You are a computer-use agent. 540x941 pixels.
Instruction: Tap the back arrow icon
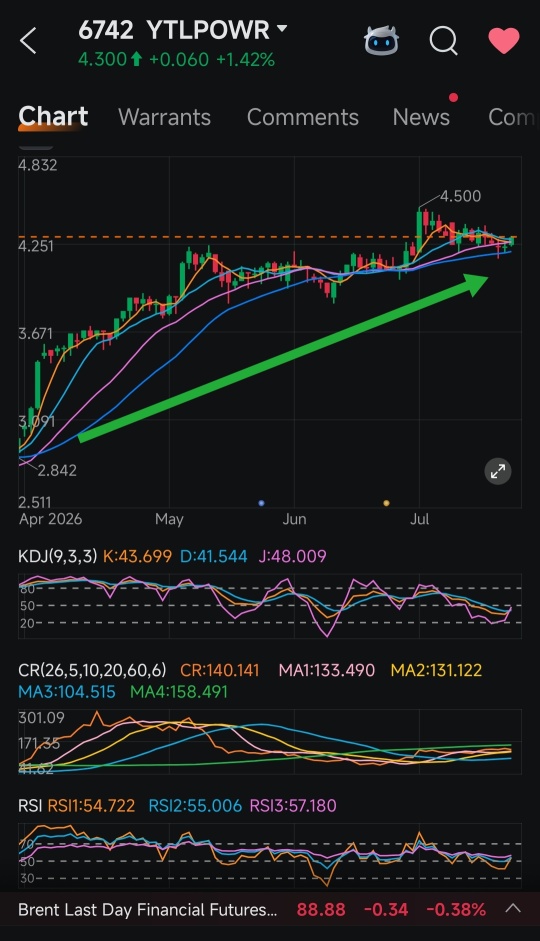pos(28,41)
